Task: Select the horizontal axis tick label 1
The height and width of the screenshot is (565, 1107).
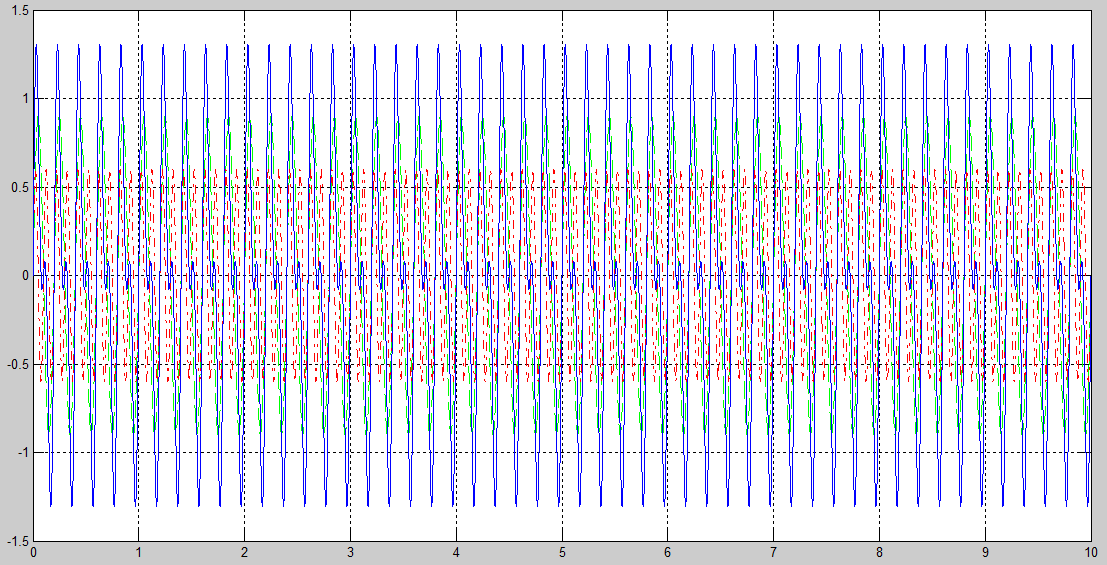Action: (138, 552)
